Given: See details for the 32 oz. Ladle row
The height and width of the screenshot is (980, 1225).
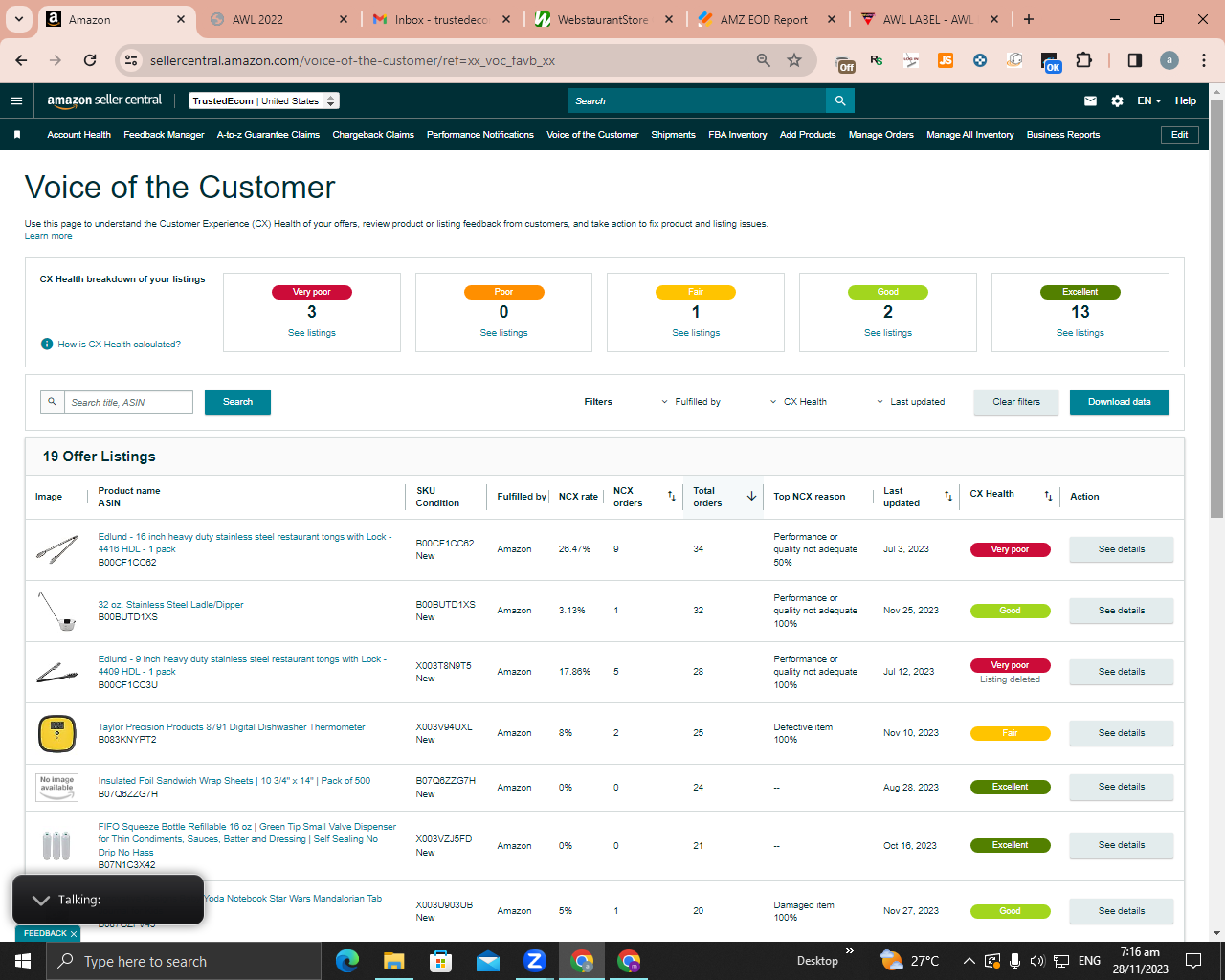Looking at the screenshot, I should [x=1122, y=611].
